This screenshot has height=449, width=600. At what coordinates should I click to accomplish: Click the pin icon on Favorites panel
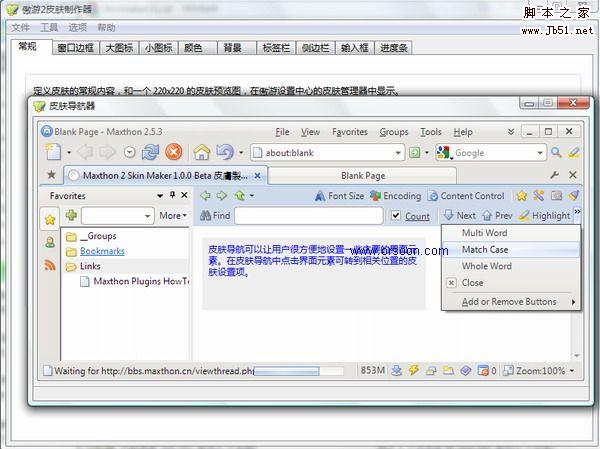(172, 195)
